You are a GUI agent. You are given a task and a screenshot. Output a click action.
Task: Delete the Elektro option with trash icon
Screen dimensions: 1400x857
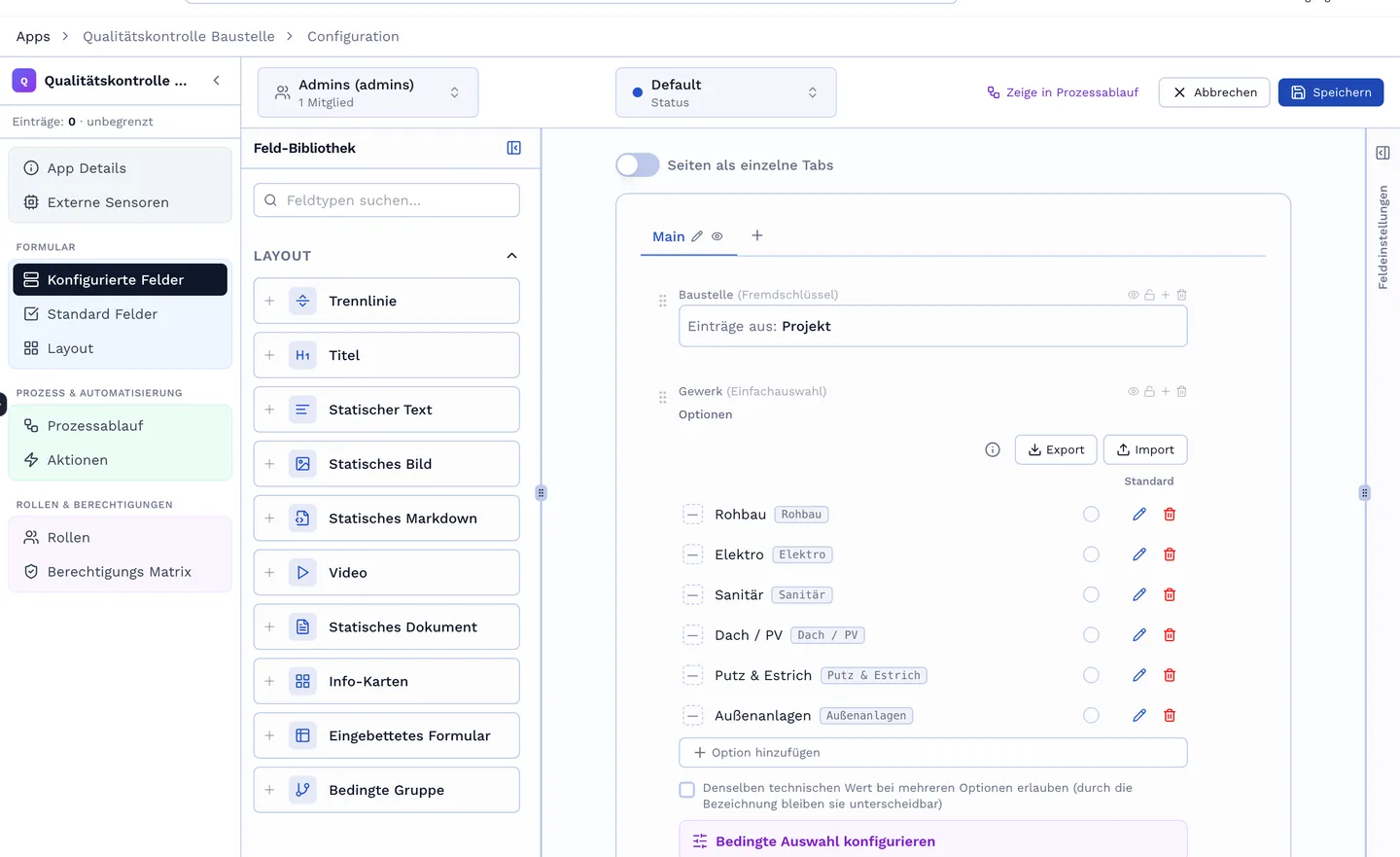coord(1170,554)
